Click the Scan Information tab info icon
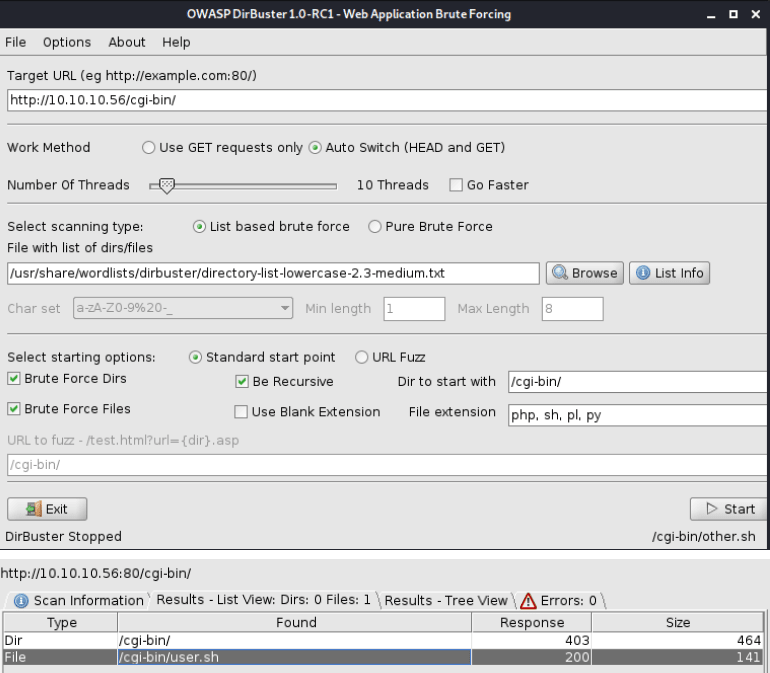 click(21, 600)
